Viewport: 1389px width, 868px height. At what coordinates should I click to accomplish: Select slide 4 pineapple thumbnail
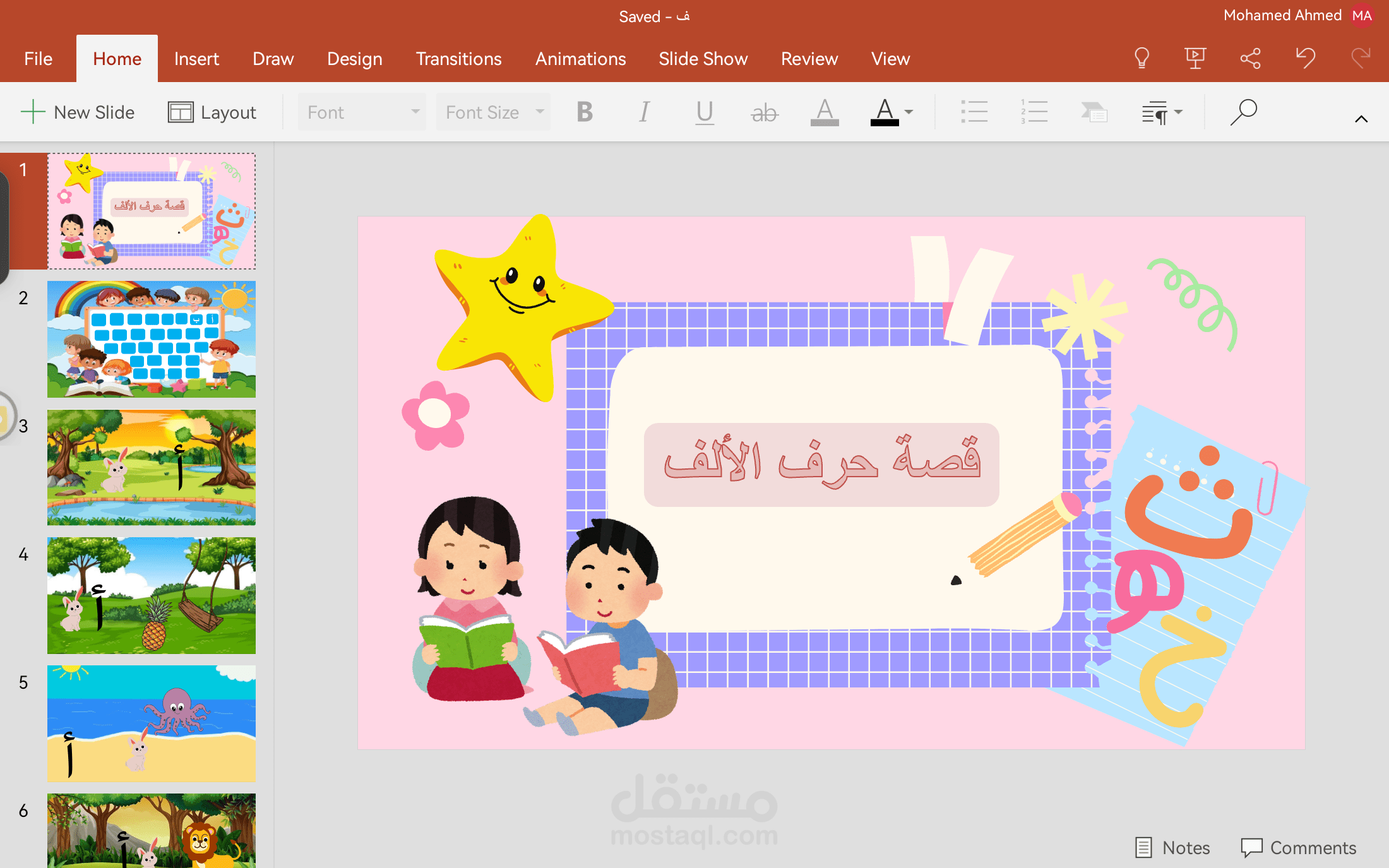(x=152, y=595)
